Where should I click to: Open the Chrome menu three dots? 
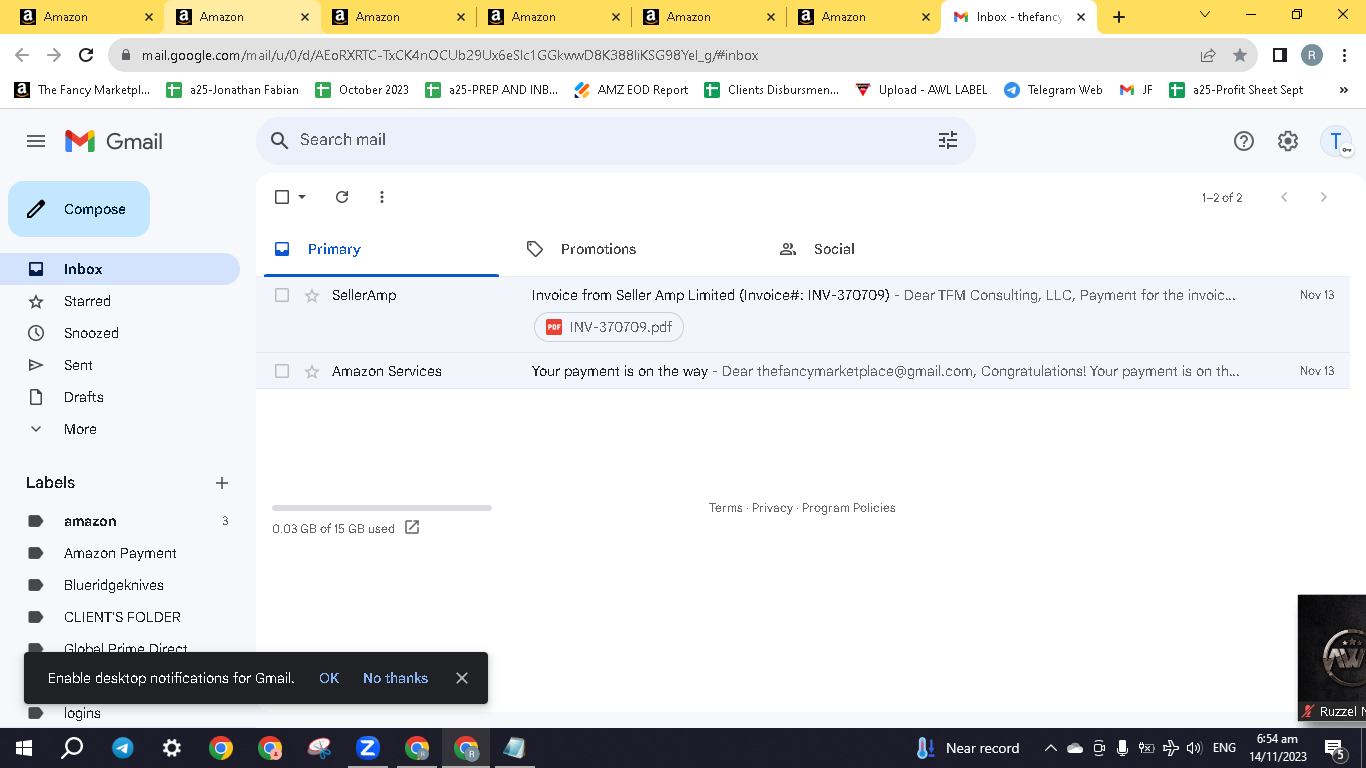(x=1343, y=56)
